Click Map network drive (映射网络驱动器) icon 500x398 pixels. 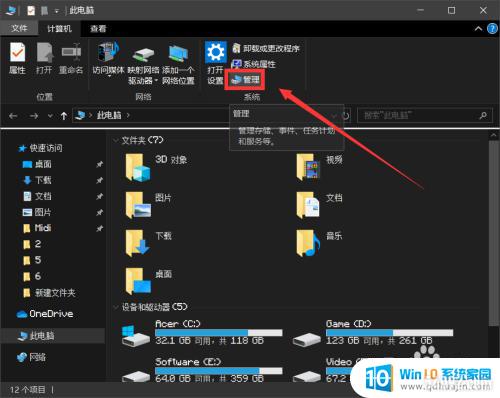click(x=143, y=55)
